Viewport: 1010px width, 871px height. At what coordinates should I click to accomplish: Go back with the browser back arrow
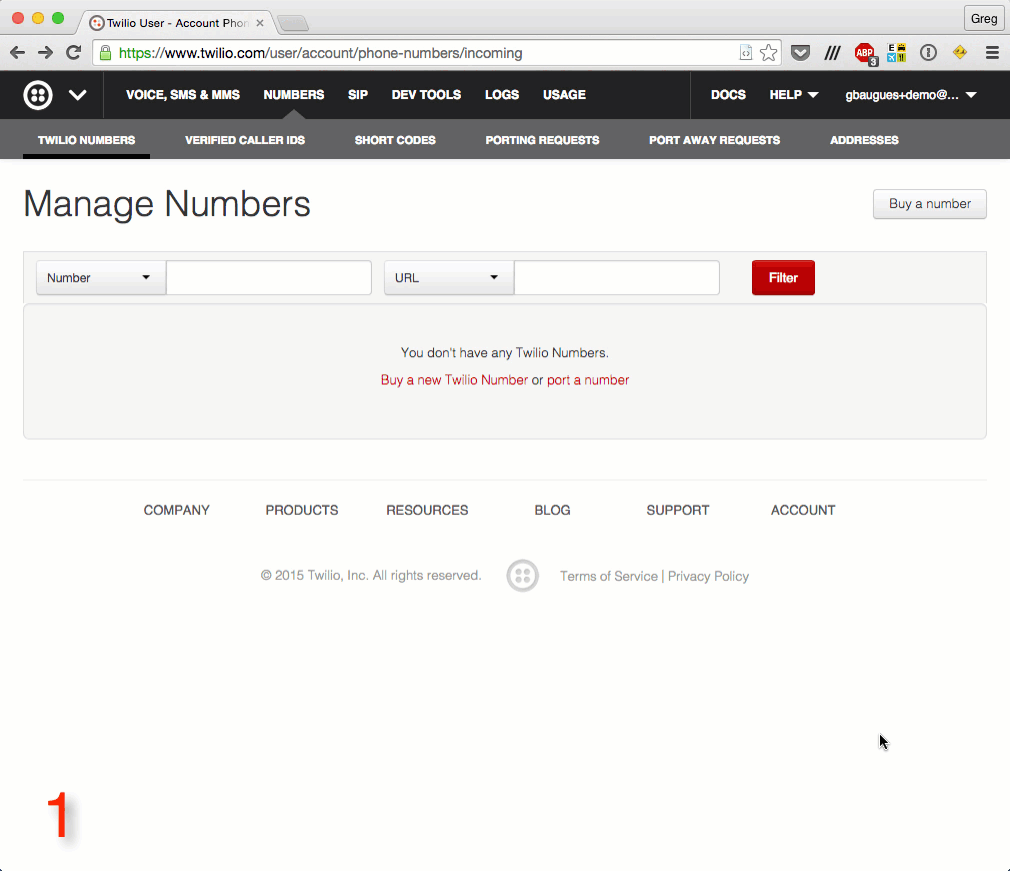17,53
